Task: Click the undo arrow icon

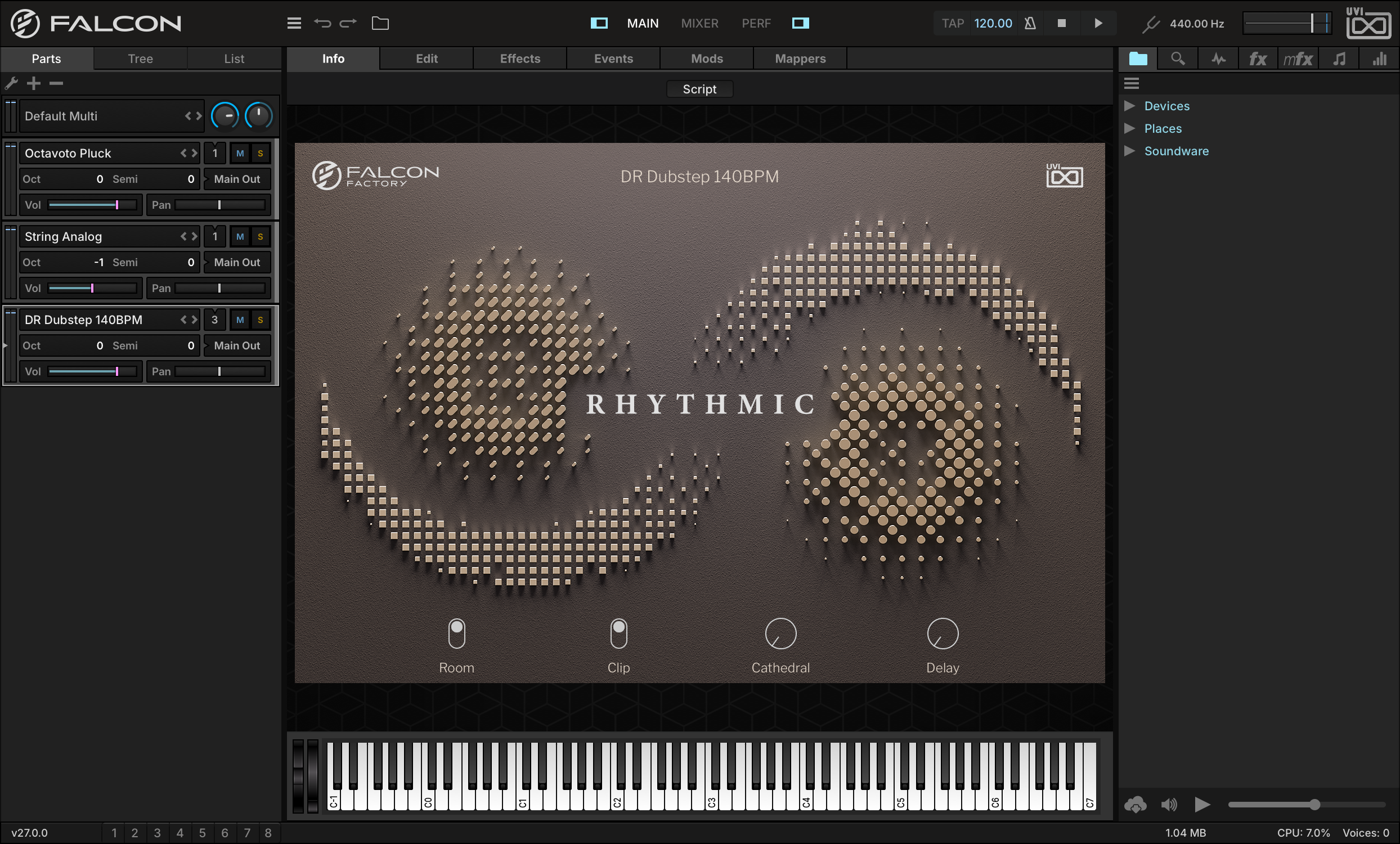Action: point(323,23)
